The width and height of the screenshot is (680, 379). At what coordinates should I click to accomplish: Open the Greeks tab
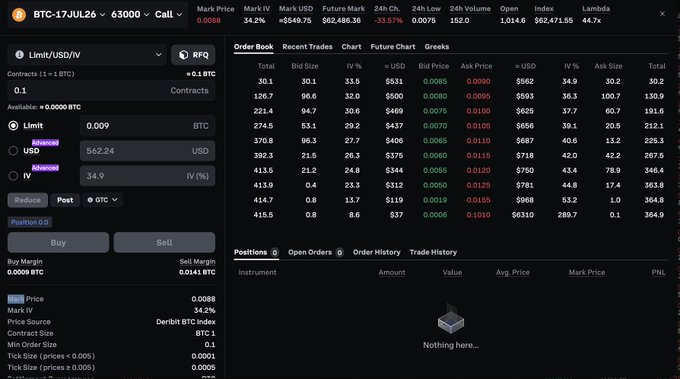(437, 47)
